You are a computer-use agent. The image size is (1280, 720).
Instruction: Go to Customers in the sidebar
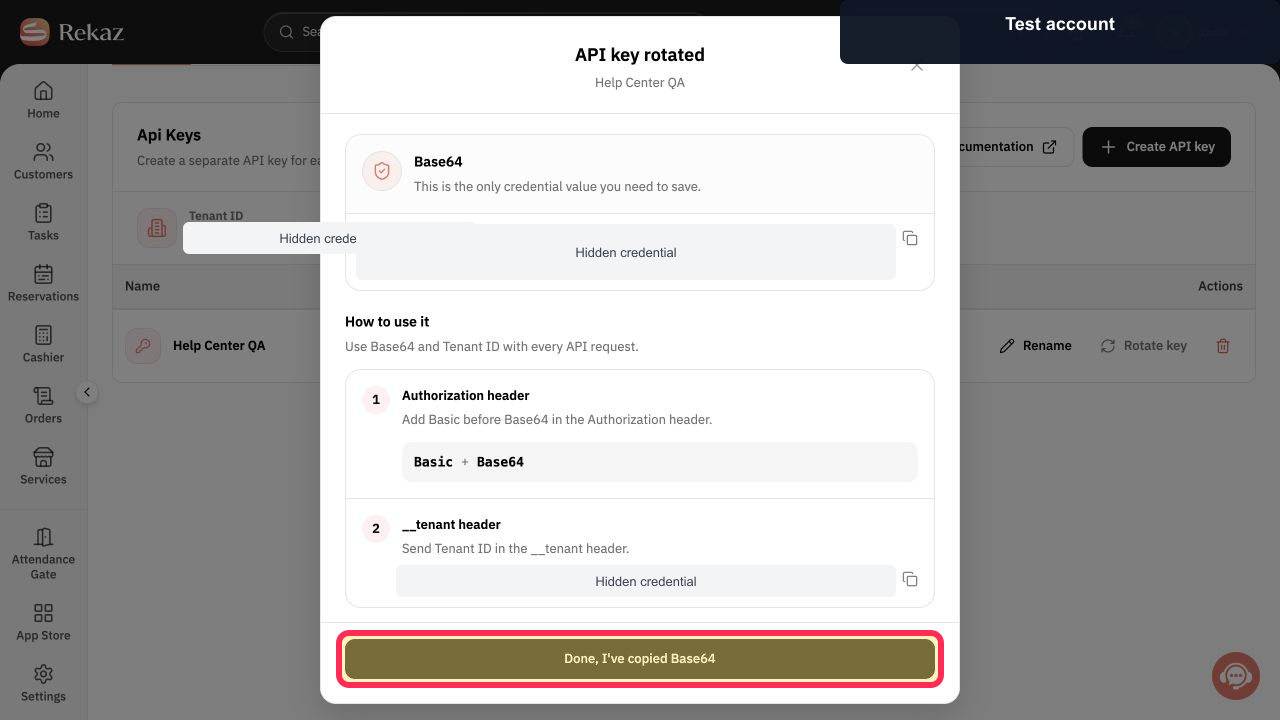(43, 161)
